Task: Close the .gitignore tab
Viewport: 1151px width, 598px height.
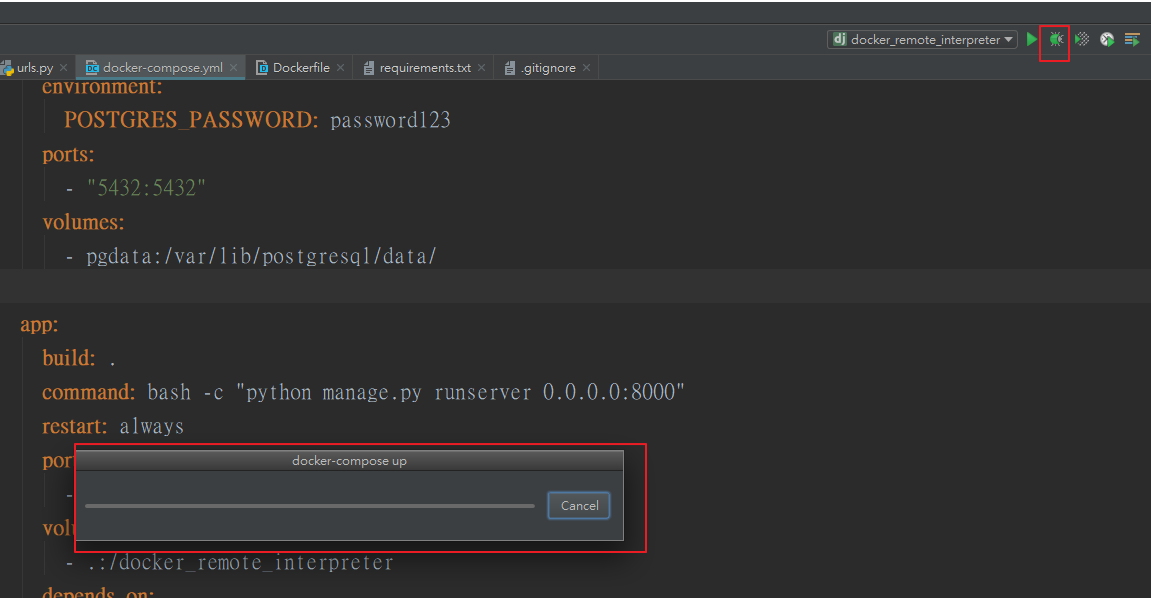Action: (587, 68)
